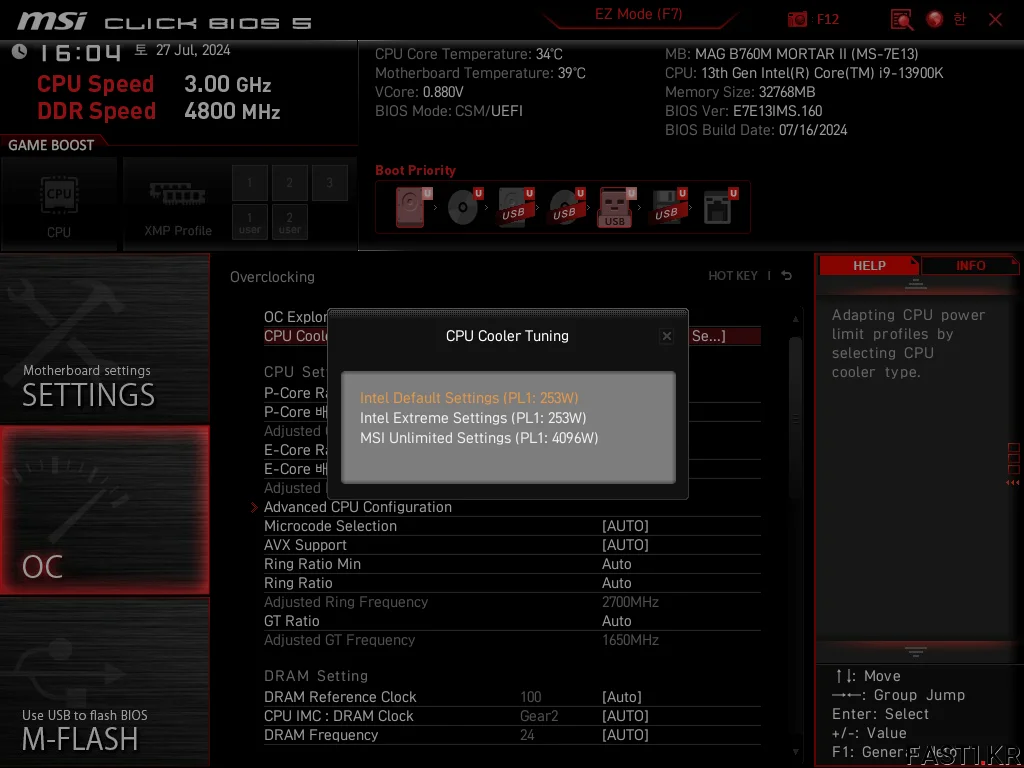Change language with the globe icon

point(935,19)
